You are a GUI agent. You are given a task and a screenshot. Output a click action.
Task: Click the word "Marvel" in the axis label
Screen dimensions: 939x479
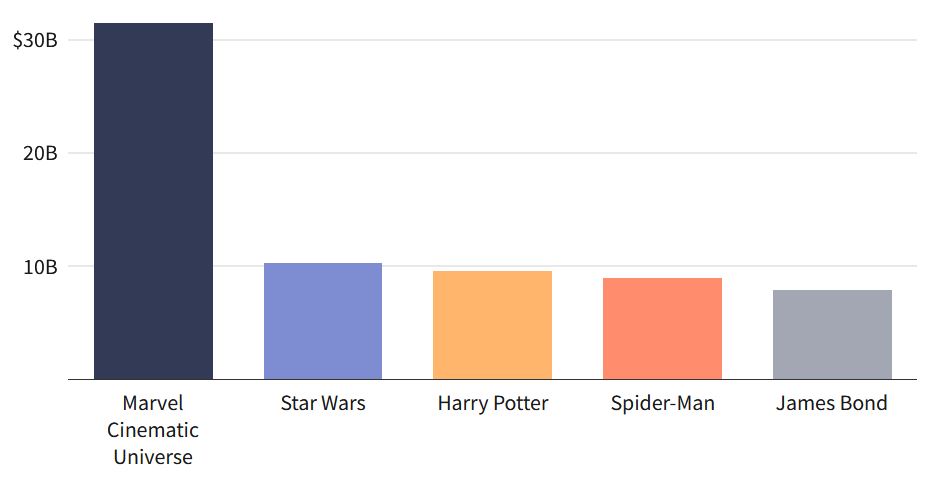[x=153, y=404]
